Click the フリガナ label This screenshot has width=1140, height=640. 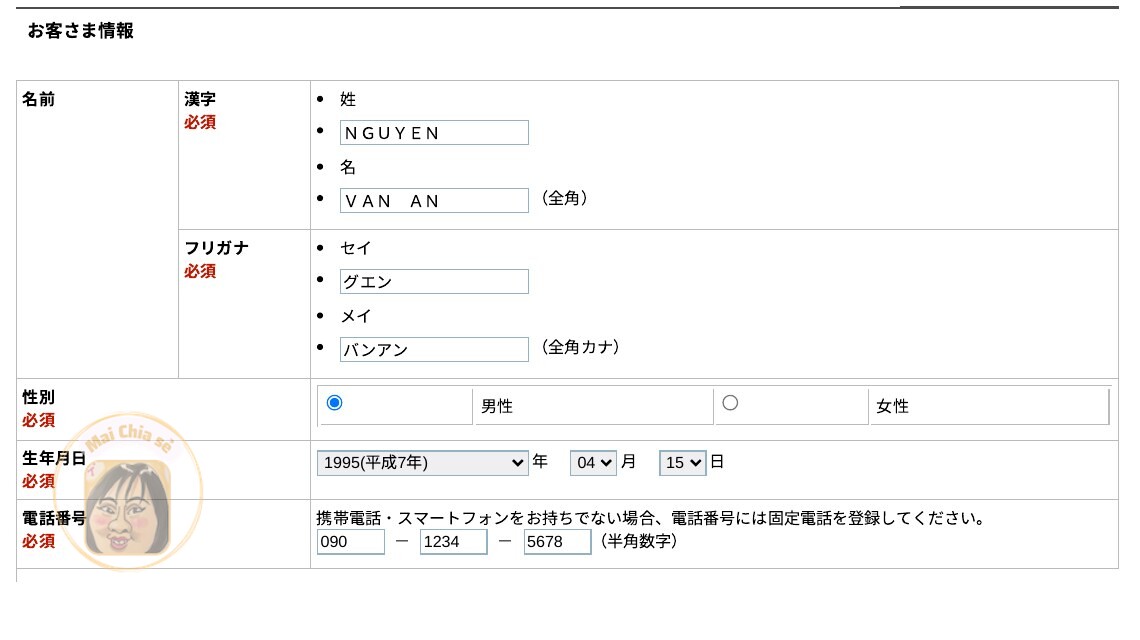tap(217, 248)
